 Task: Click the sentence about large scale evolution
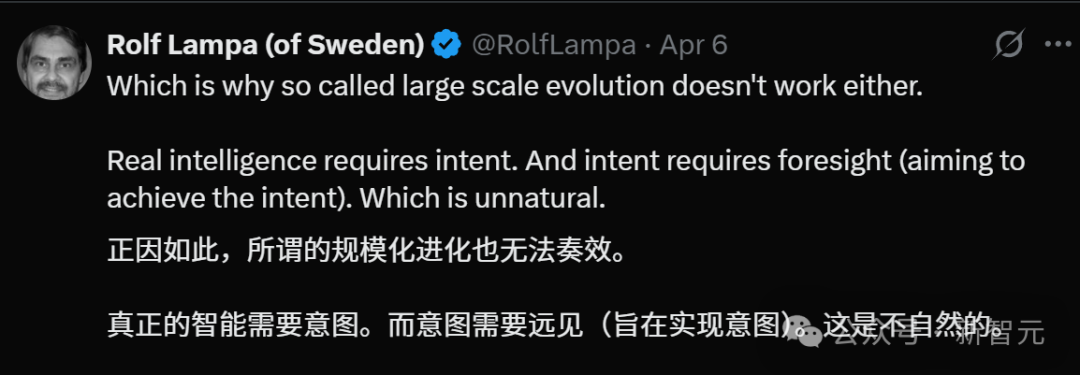[x=515, y=86]
